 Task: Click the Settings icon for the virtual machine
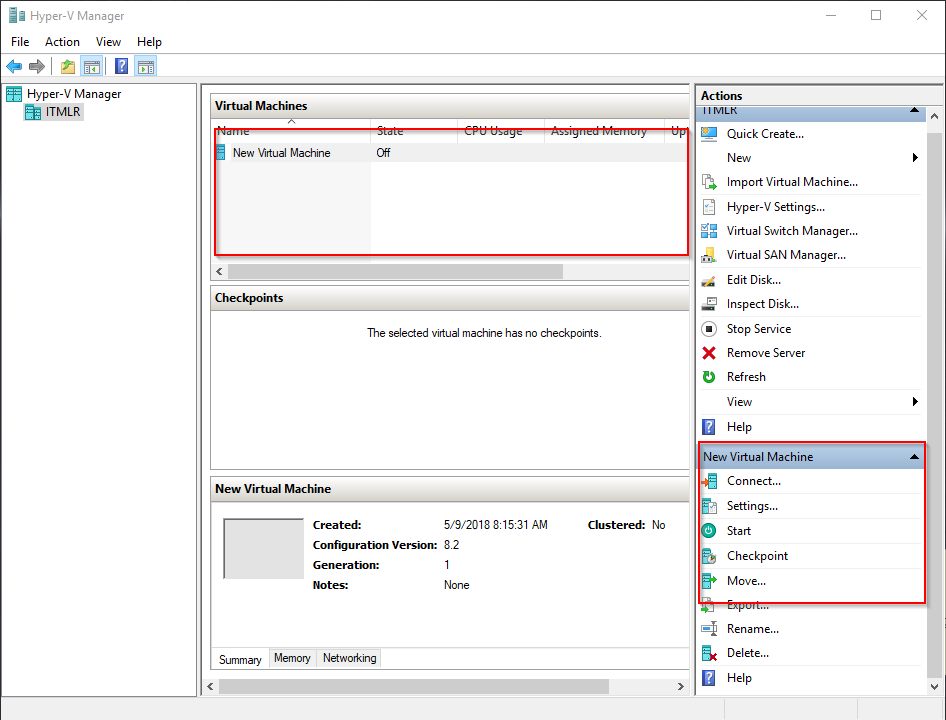click(709, 506)
